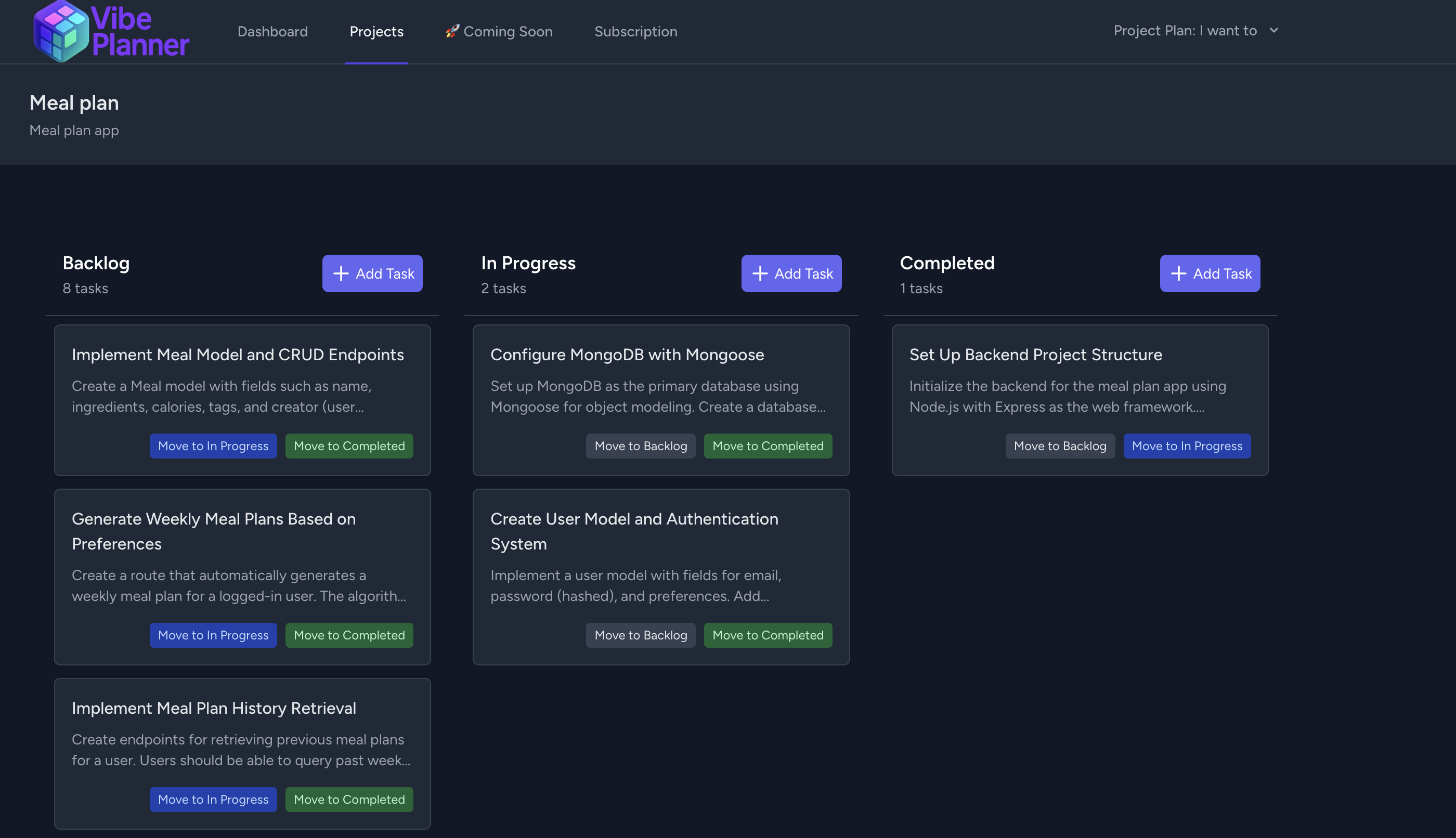Open the Dashboard tab
1456x838 pixels.
[272, 32]
